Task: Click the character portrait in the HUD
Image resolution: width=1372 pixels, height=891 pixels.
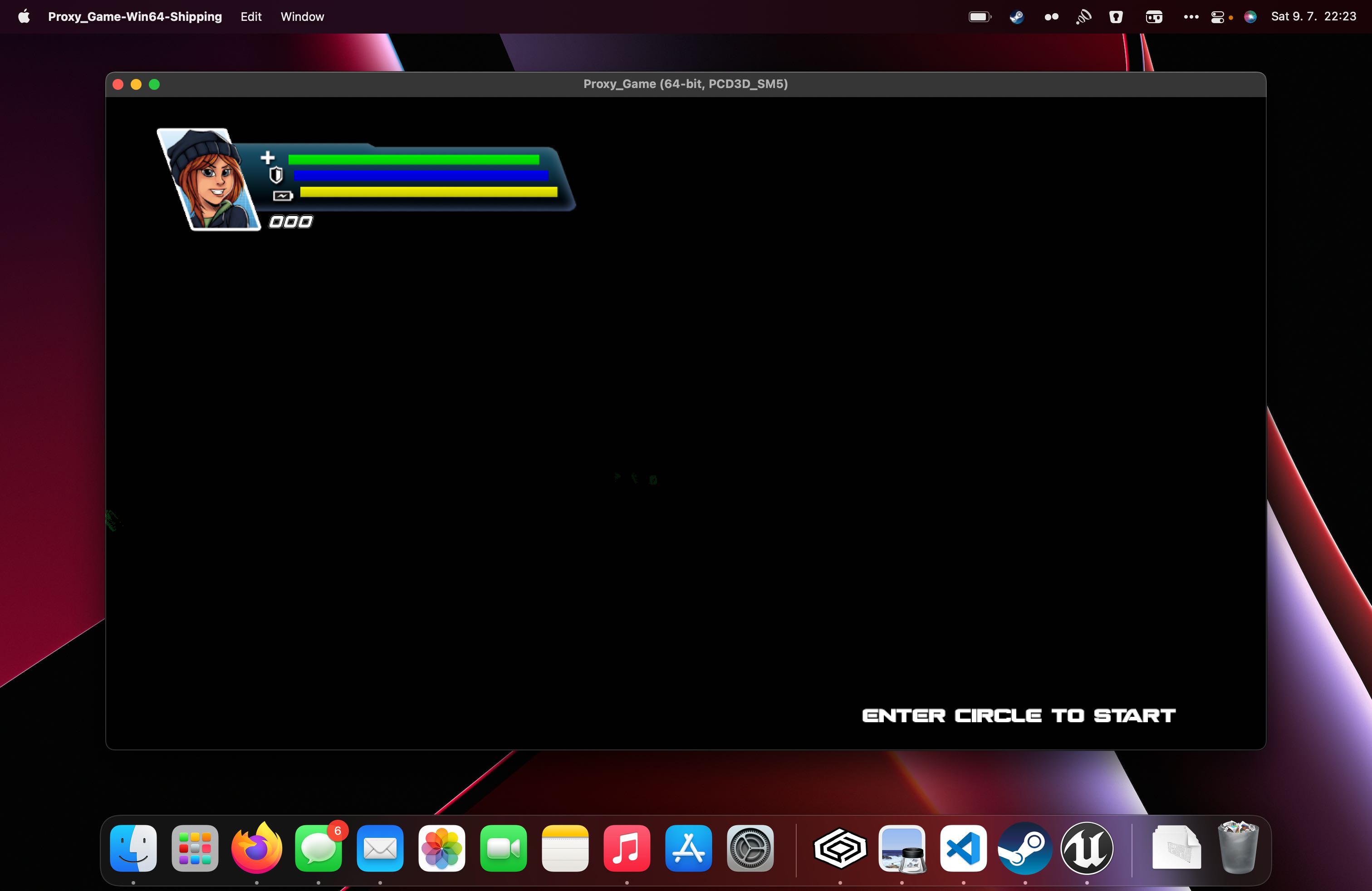Action: coord(209,179)
